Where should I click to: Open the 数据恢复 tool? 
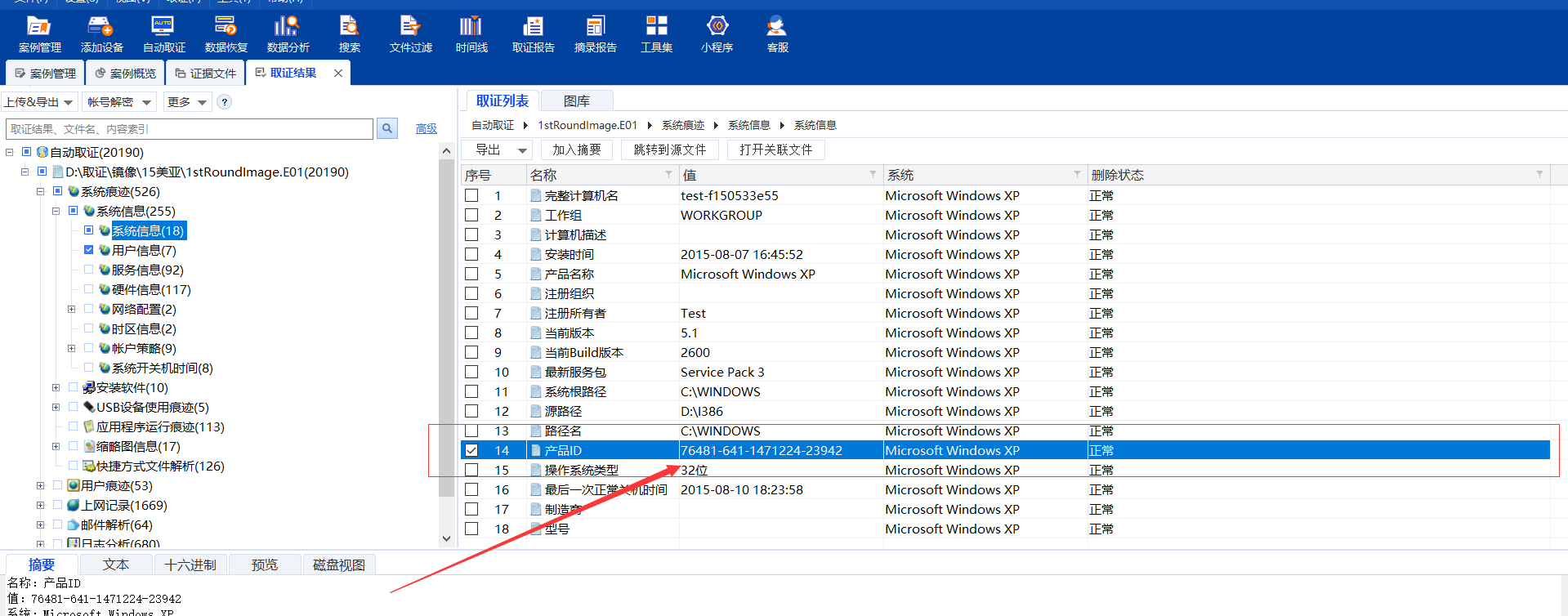[226, 34]
